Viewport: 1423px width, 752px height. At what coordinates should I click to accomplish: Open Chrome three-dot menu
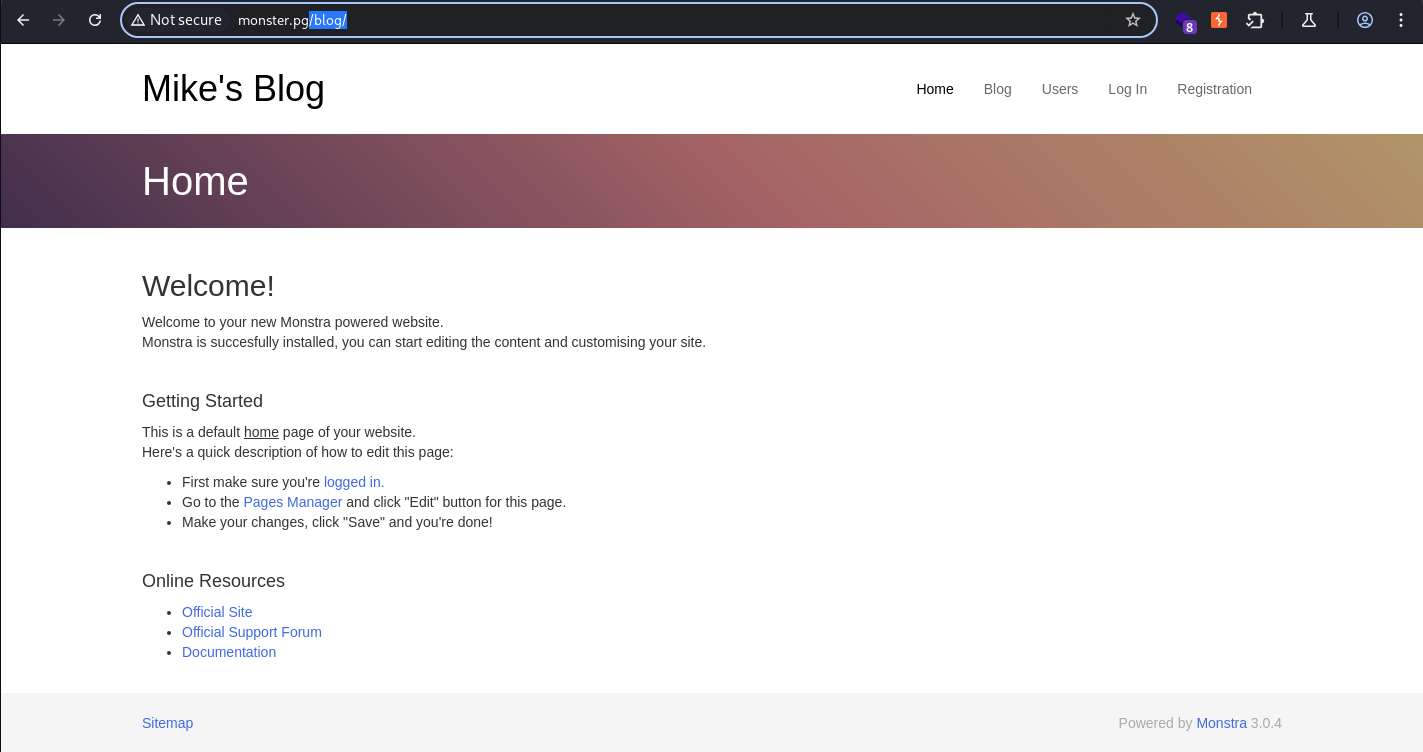(1401, 20)
